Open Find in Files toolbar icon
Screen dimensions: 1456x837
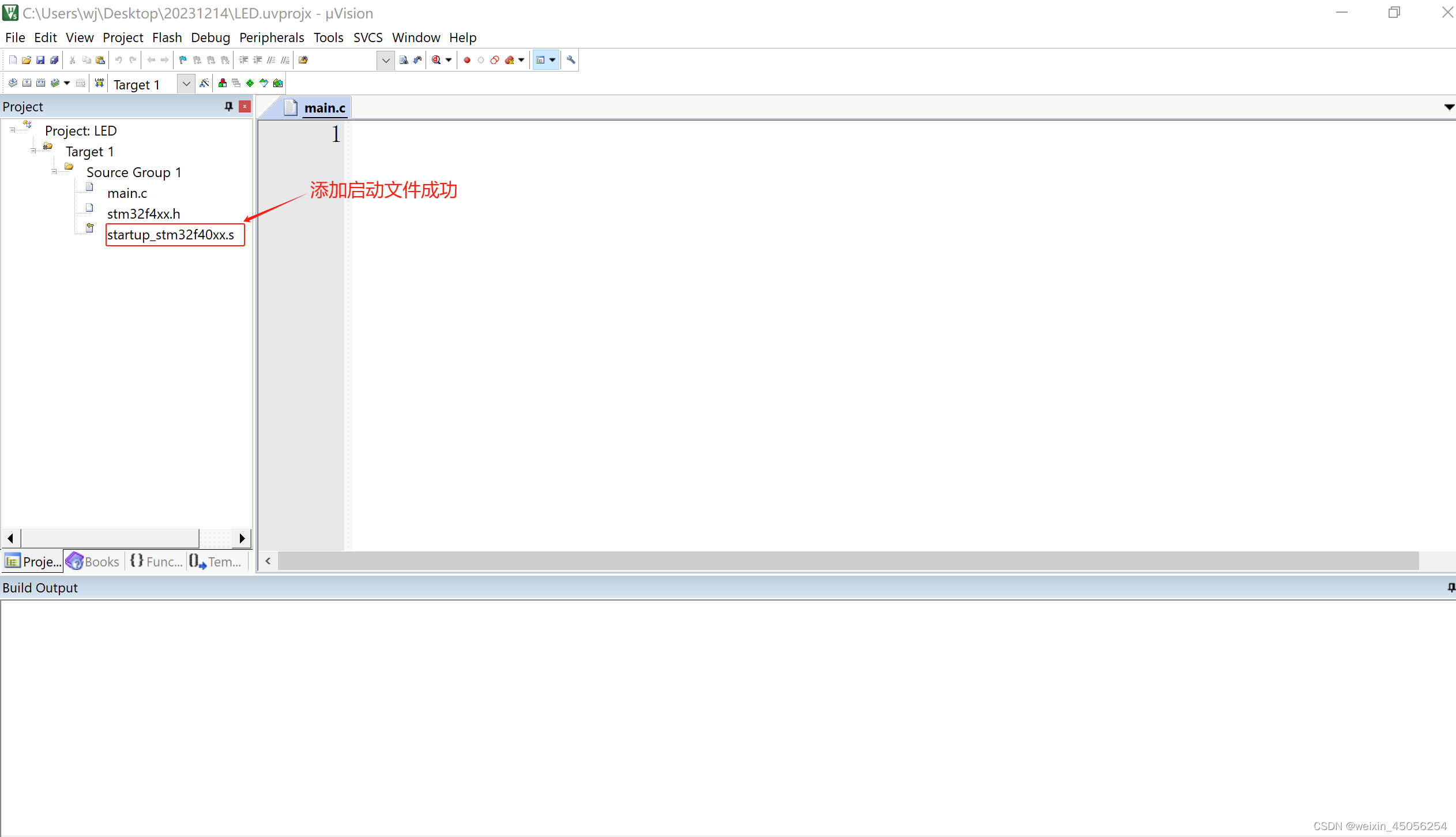(303, 60)
